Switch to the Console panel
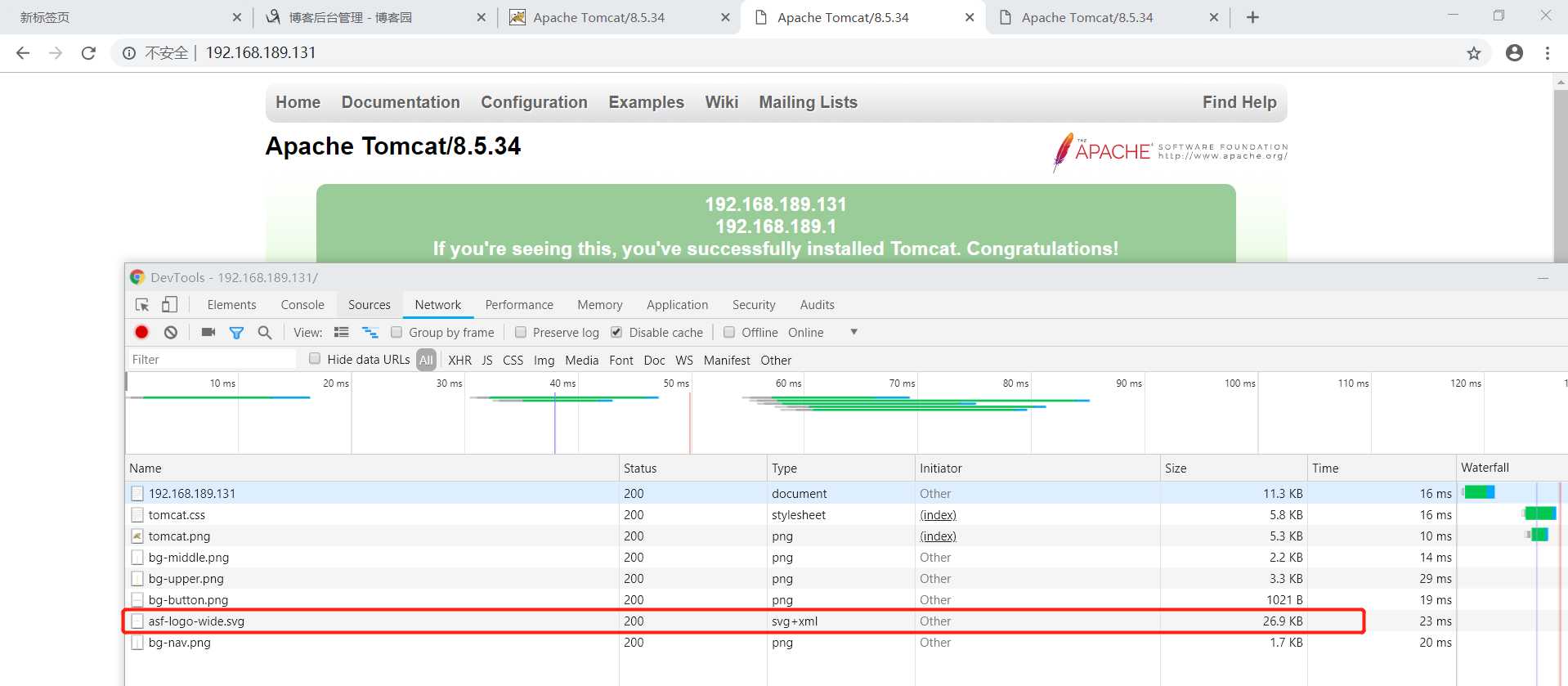The width and height of the screenshot is (1568, 686). pos(302,305)
